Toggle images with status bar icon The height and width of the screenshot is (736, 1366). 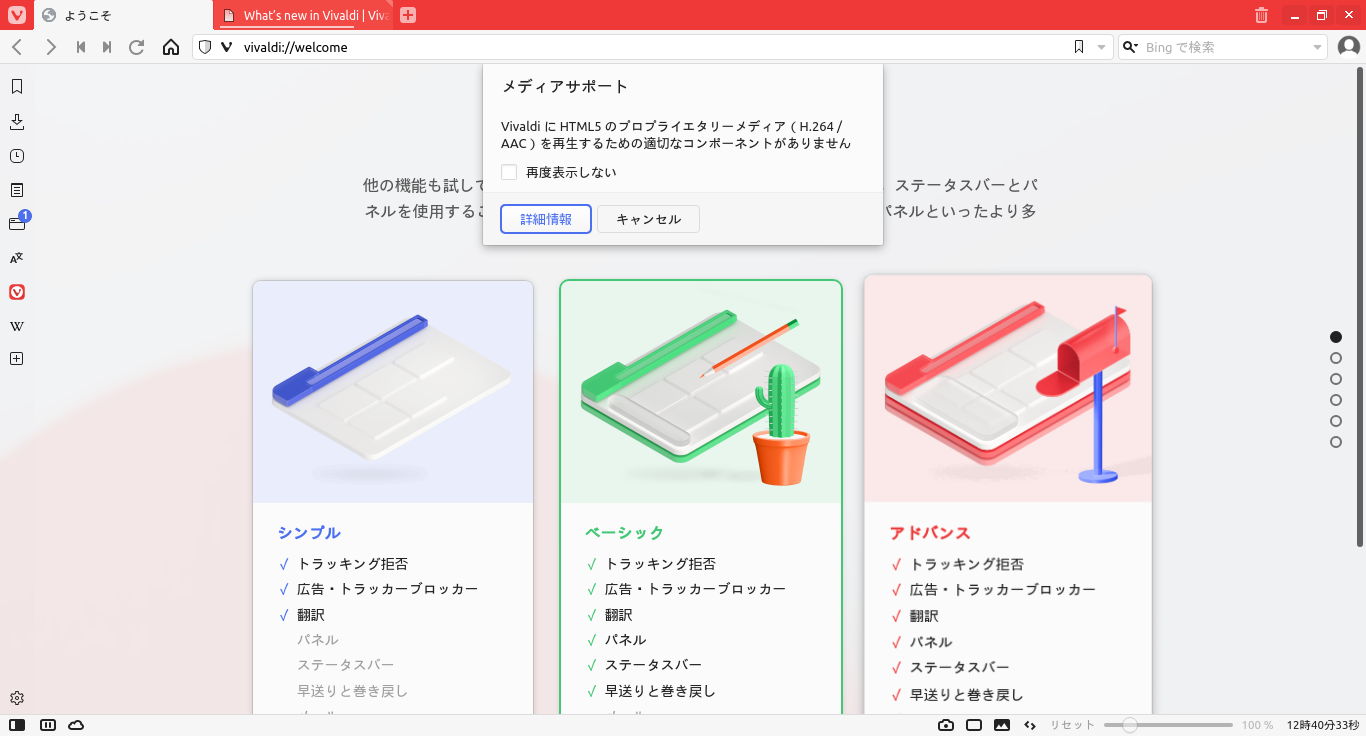pyautogui.click(x=1002, y=725)
